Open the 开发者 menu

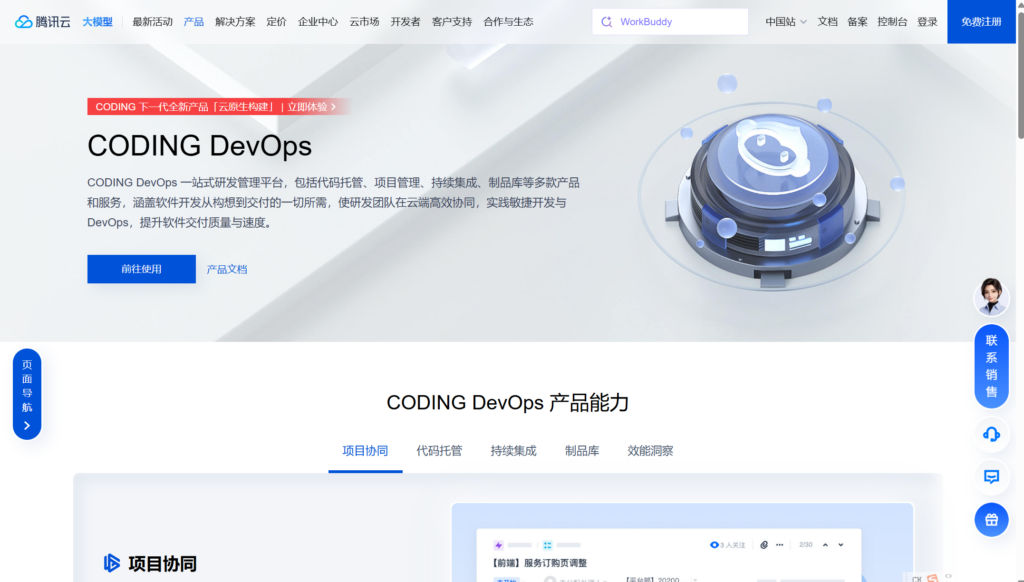pyautogui.click(x=406, y=22)
